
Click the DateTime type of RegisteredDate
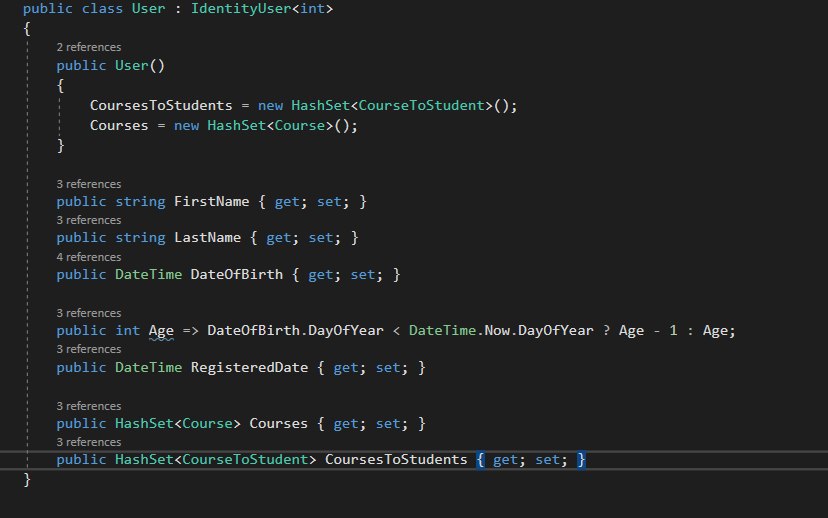pyautogui.click(x=148, y=368)
